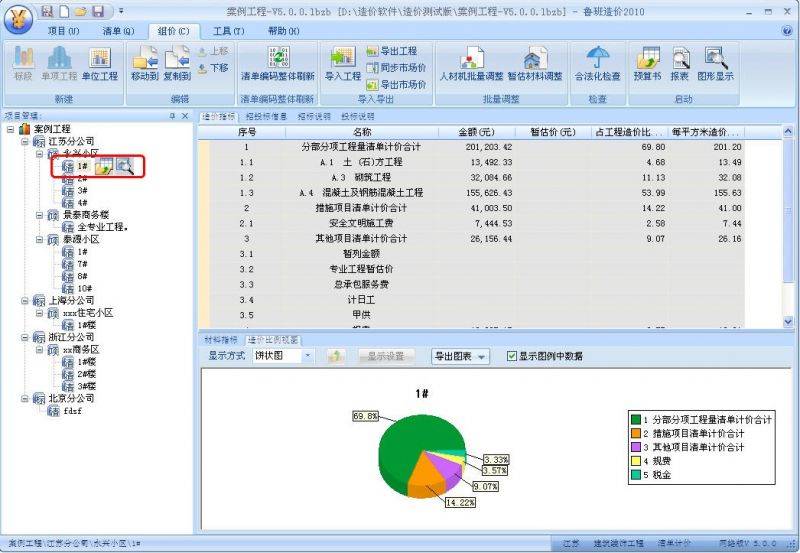The width and height of the screenshot is (800, 553).
Task: Select the 造价指标 panel tab
Action: 219,116
